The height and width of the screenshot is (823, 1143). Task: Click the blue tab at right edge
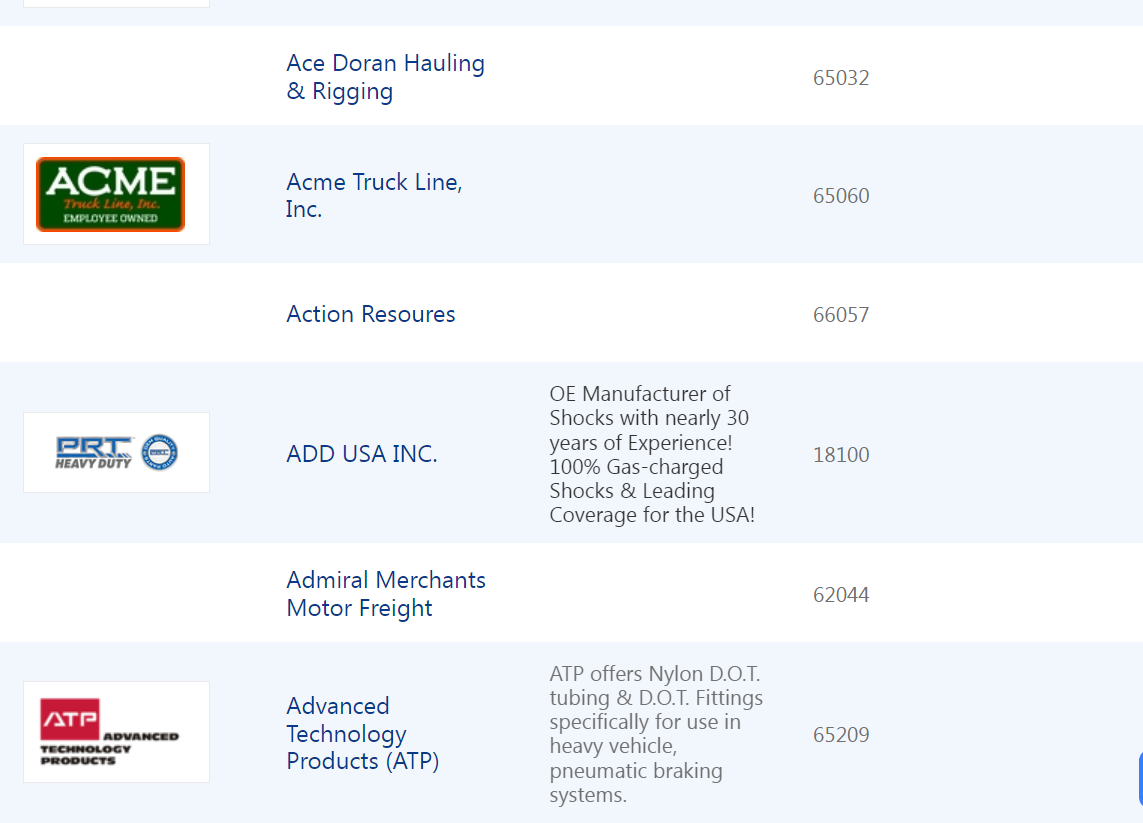pos(1139,780)
